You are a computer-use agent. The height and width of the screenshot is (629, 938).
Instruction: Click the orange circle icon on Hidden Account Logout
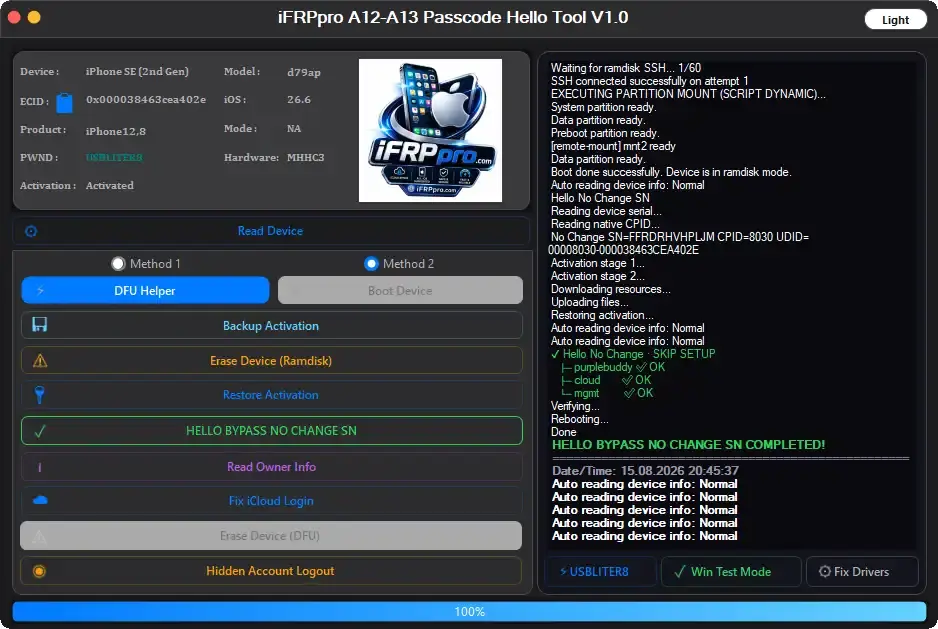coord(39,571)
